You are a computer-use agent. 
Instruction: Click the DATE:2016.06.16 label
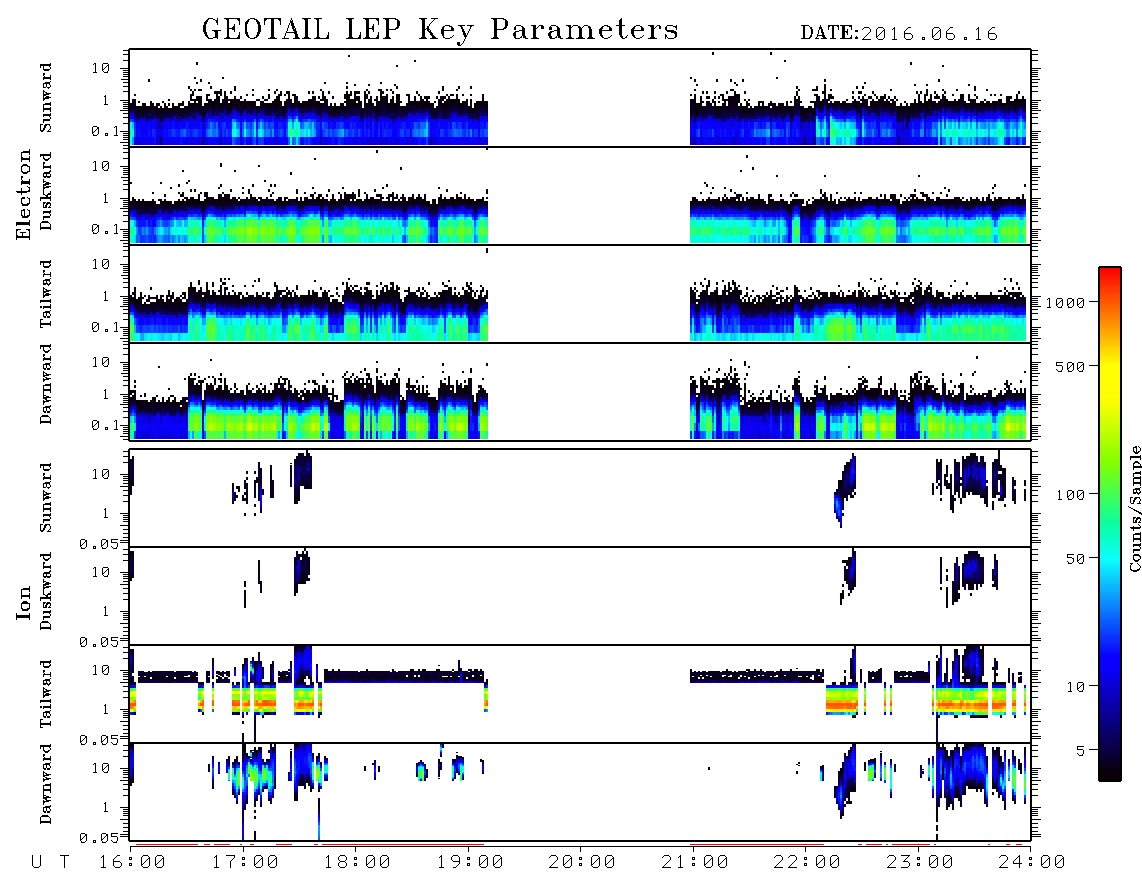pos(899,34)
